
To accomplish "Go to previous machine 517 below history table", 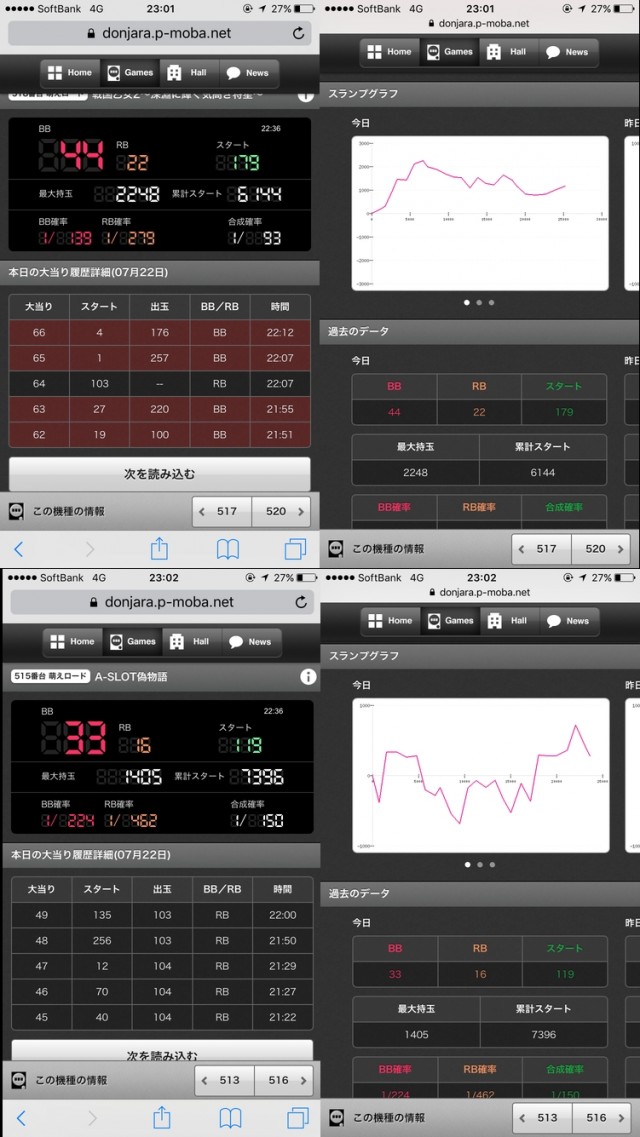I will [x=221, y=511].
